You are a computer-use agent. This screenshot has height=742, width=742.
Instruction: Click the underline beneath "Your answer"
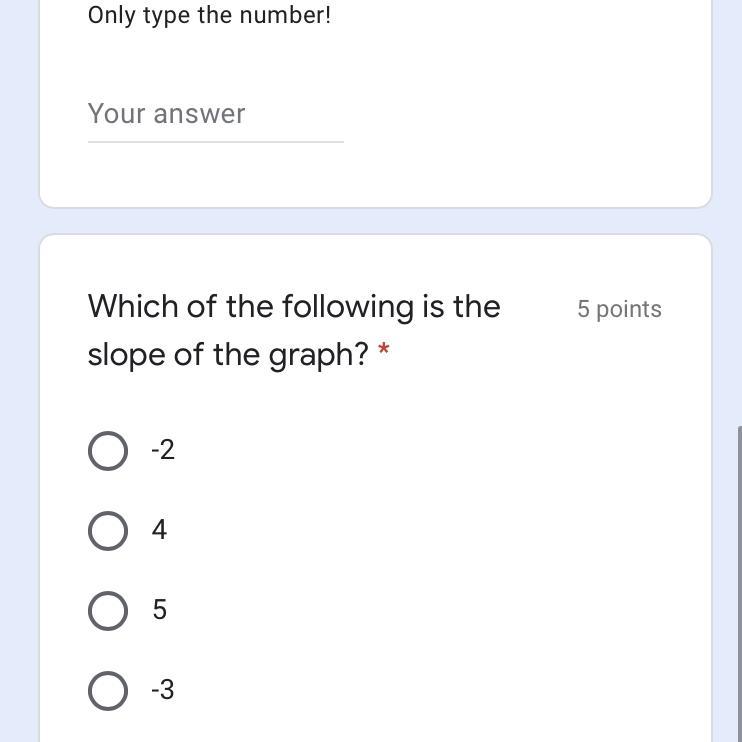215,142
